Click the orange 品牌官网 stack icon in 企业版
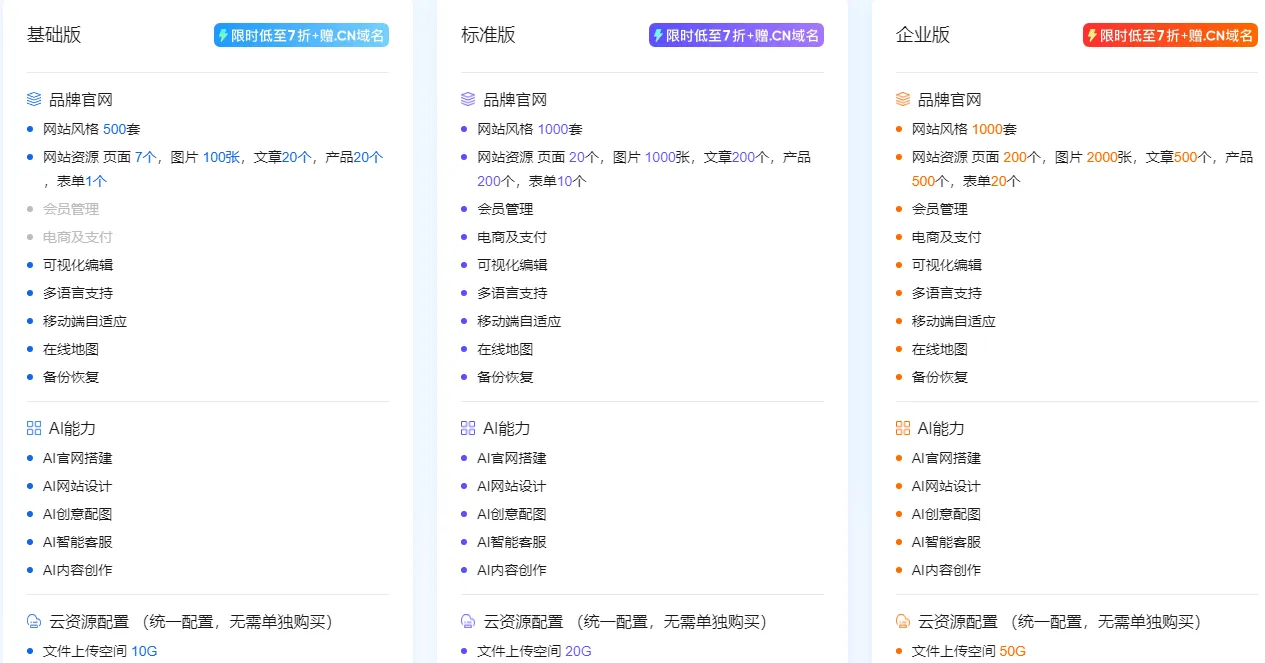The width and height of the screenshot is (1265, 663). point(902,98)
